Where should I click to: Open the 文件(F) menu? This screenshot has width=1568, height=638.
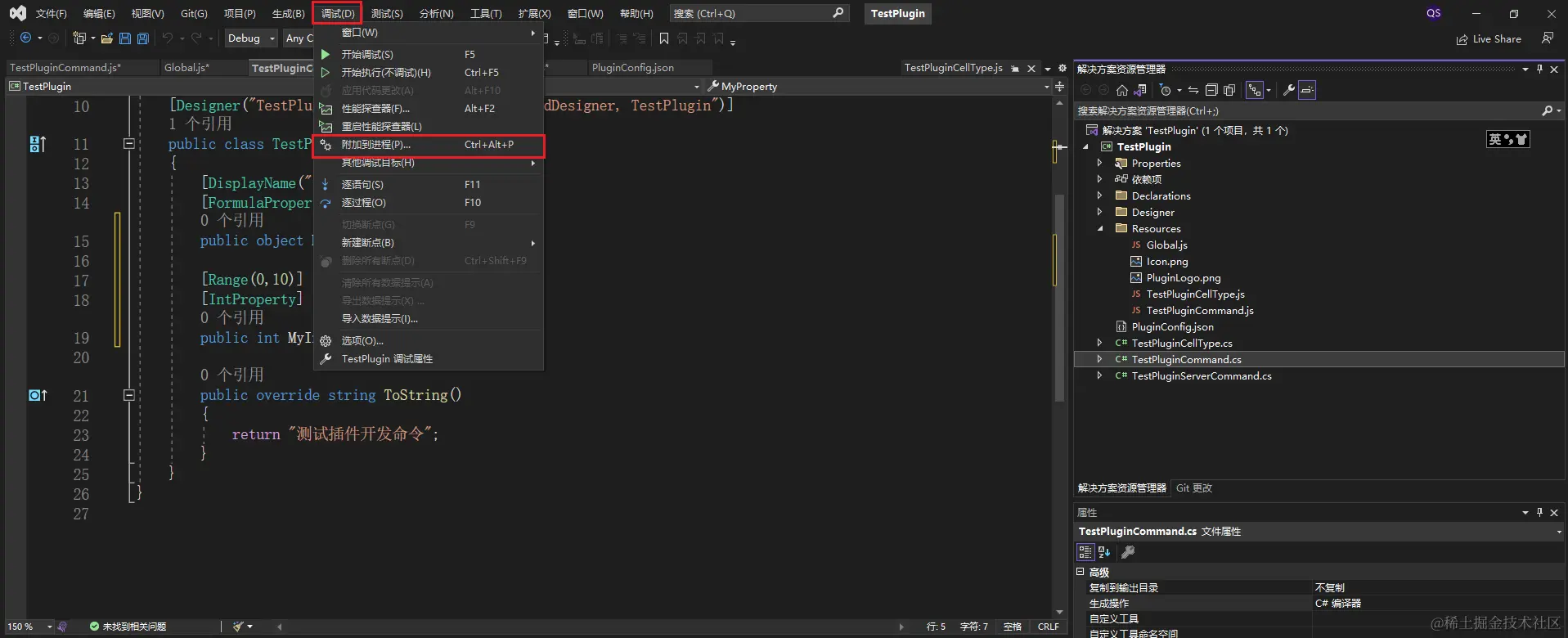tap(52, 14)
